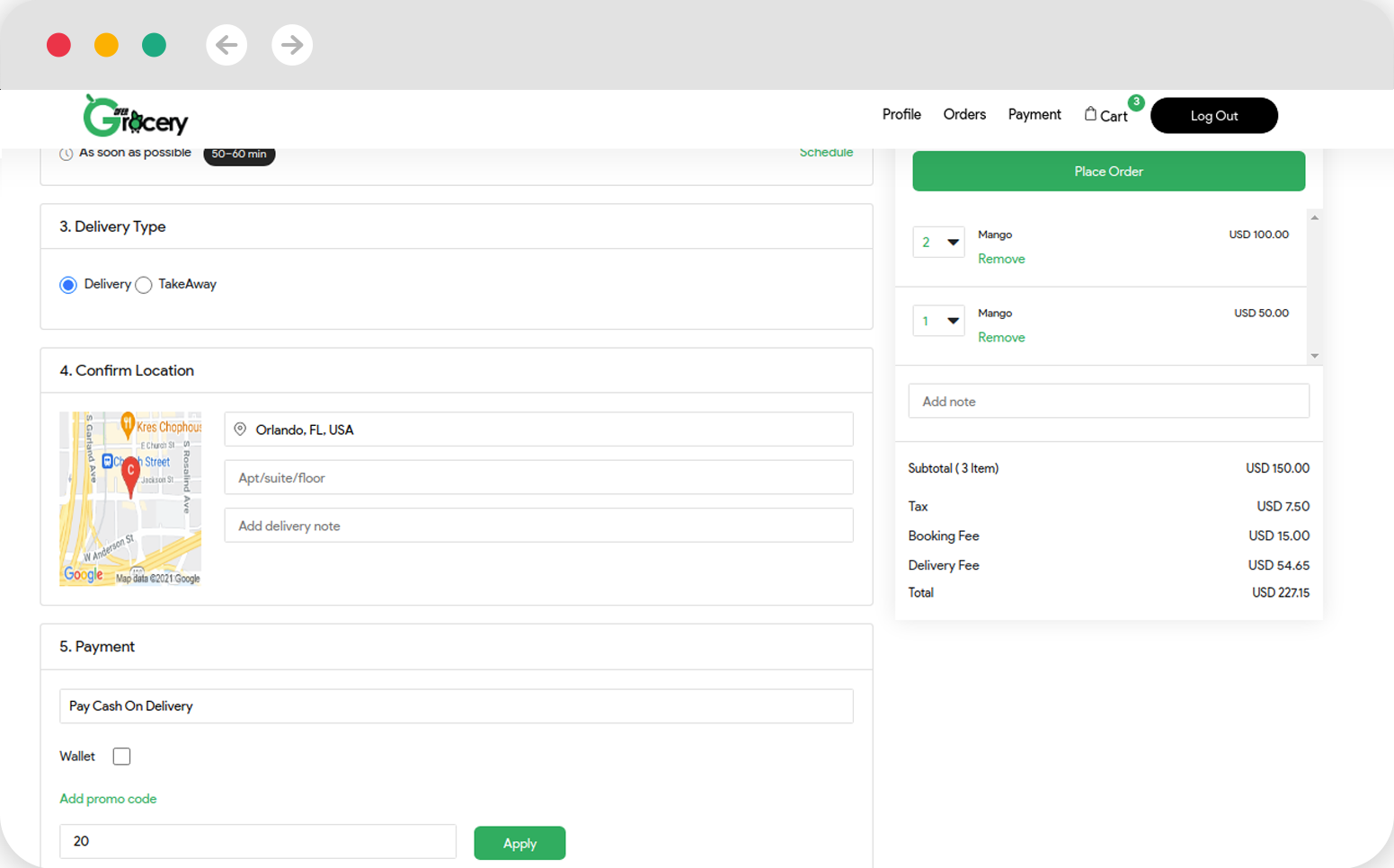Click the Delivery Fee USD 54.65 value

(1279, 565)
